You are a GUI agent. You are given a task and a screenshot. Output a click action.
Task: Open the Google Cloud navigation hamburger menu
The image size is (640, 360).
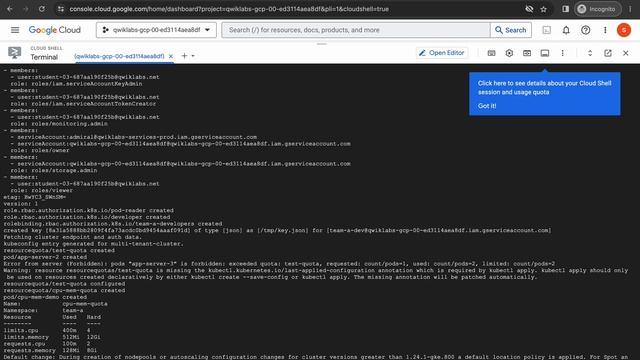[15, 30]
